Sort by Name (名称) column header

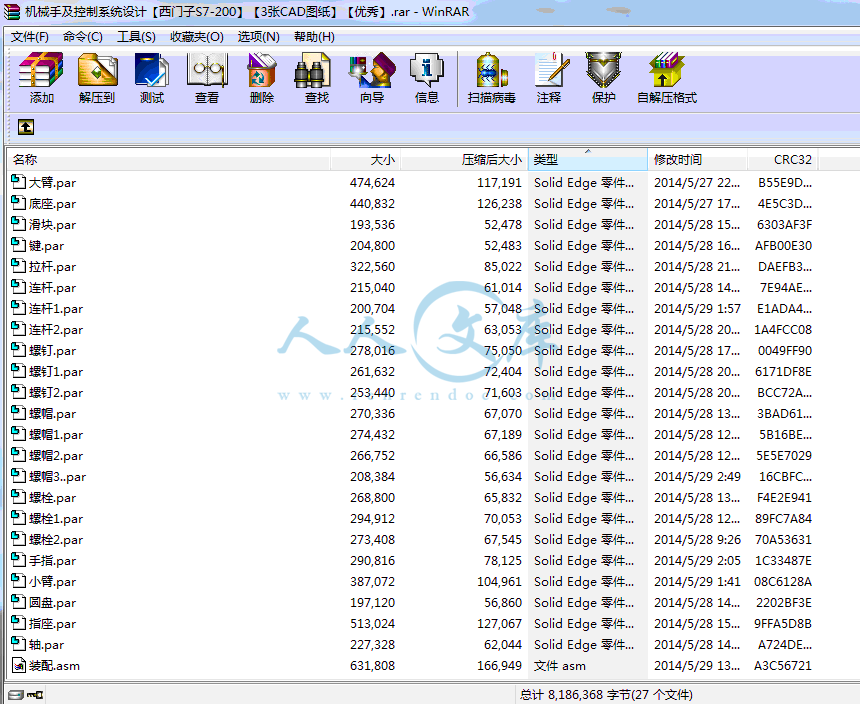pyautogui.click(x=169, y=160)
